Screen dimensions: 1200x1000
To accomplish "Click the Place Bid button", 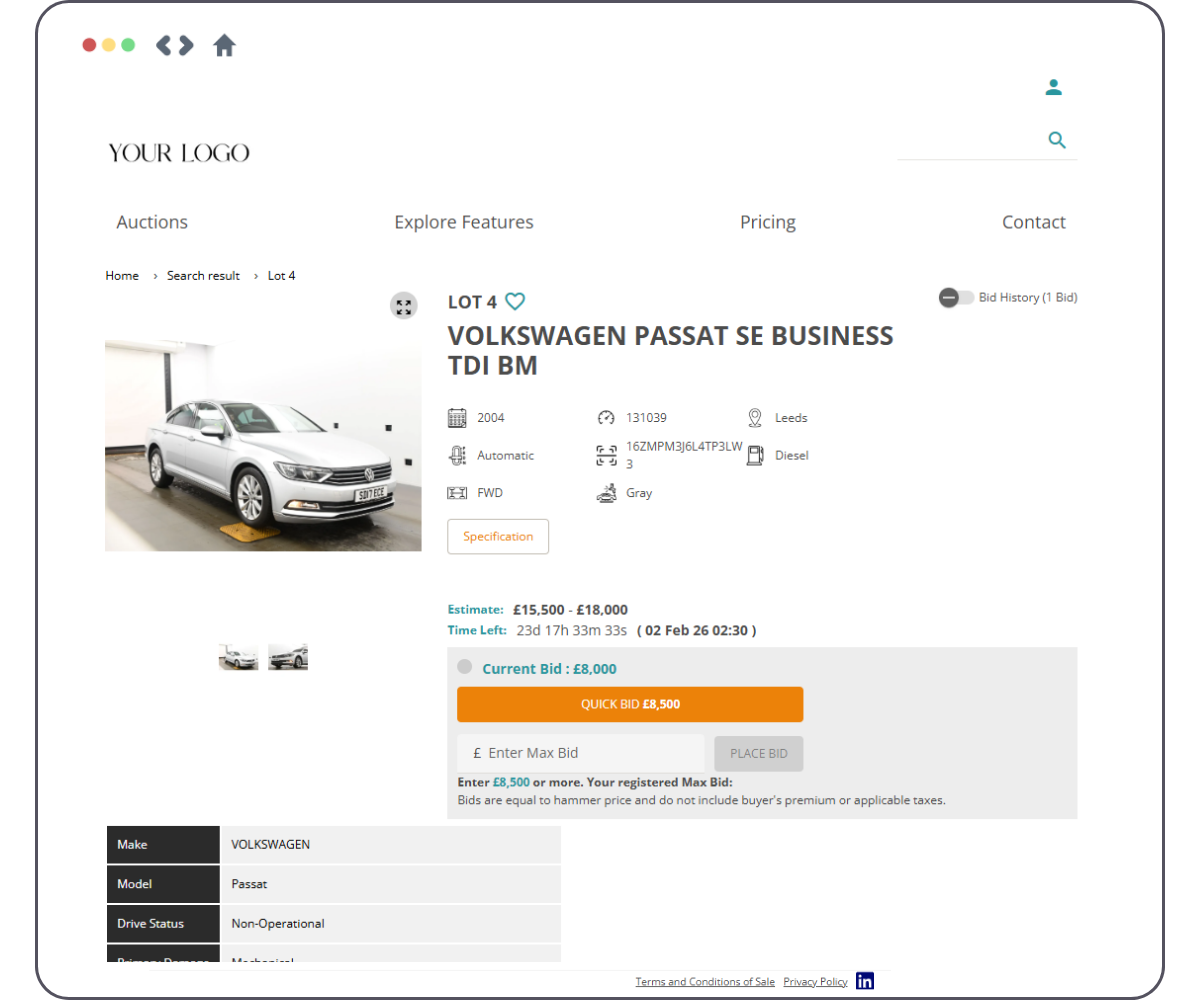I will tap(759, 754).
